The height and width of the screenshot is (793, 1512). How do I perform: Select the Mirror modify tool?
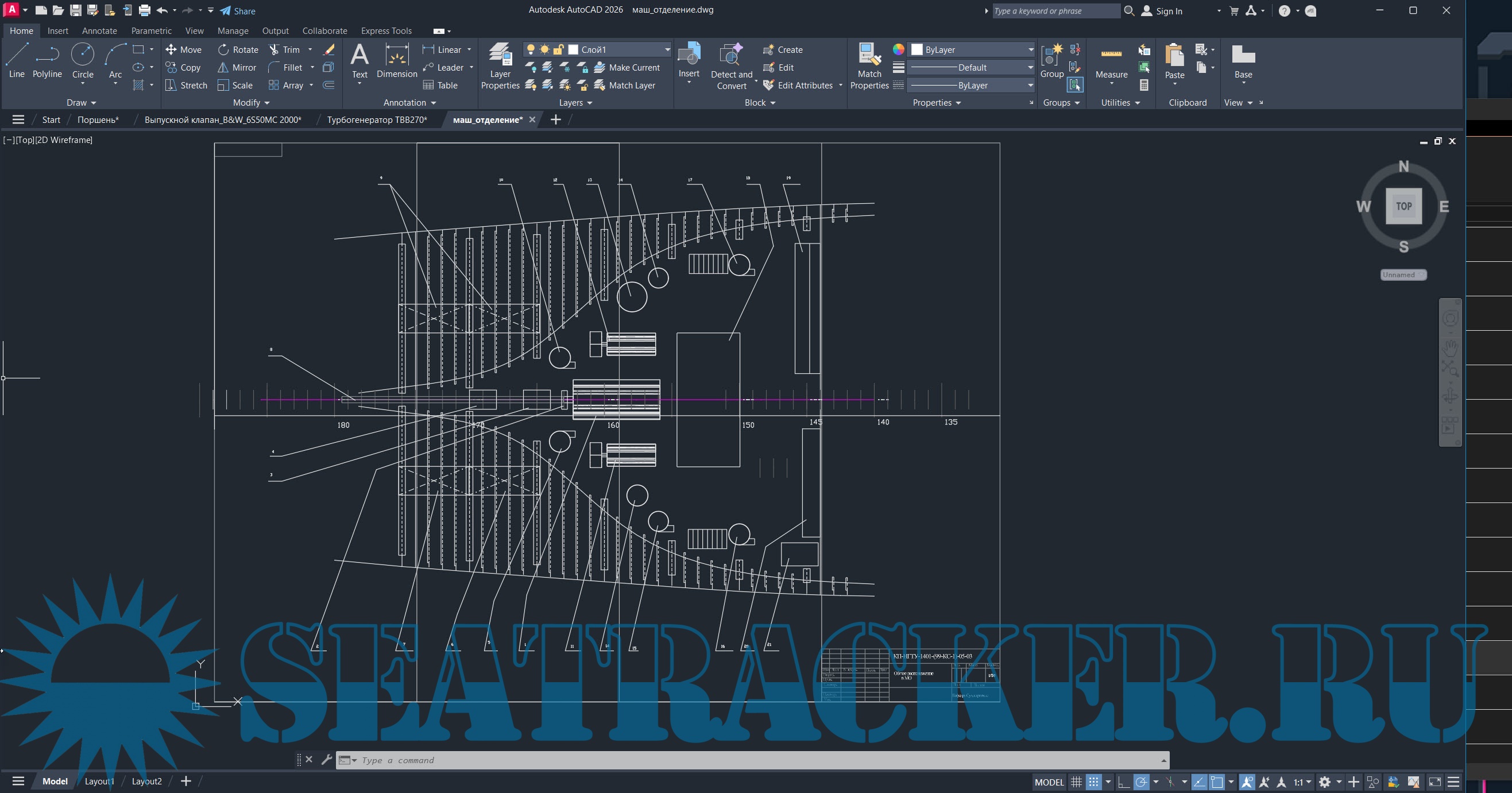[x=237, y=68]
